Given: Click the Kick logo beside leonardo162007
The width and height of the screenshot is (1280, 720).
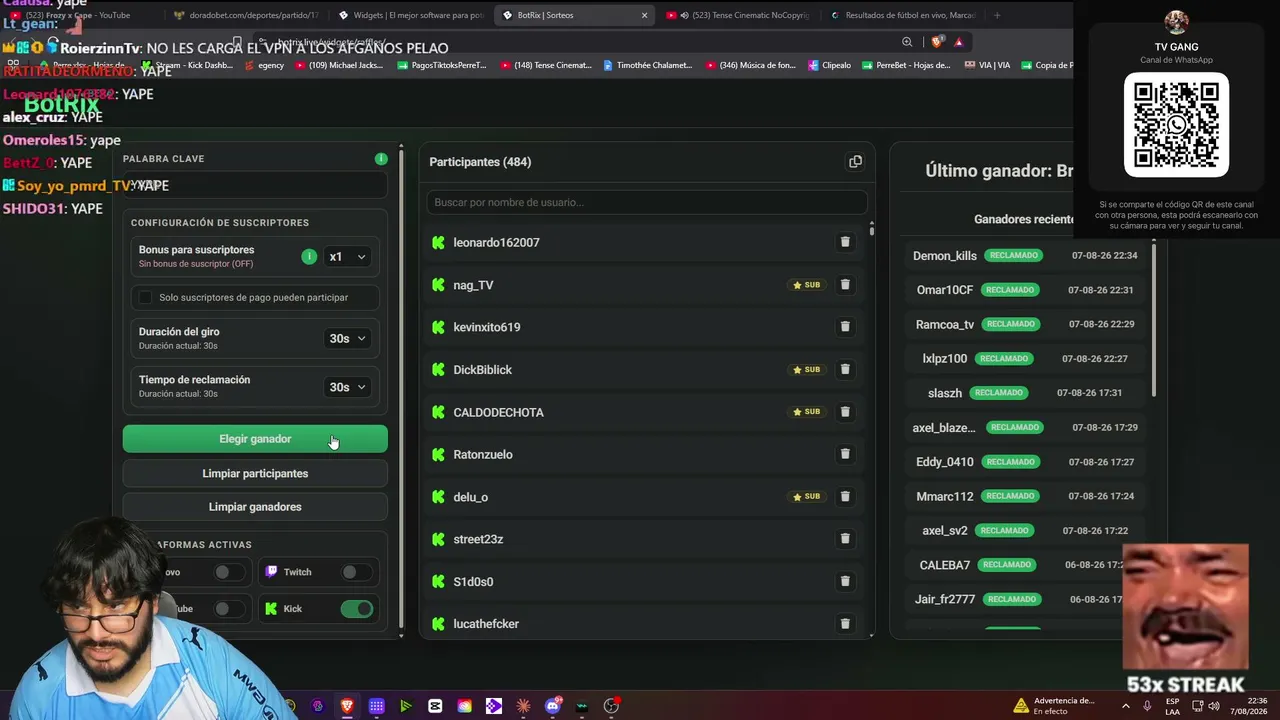Looking at the screenshot, I should point(438,243).
